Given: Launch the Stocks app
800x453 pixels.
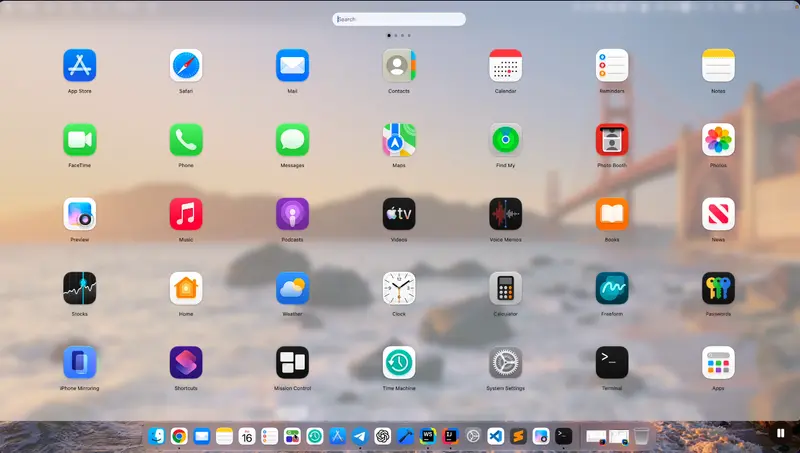Looking at the screenshot, I should coord(80,288).
